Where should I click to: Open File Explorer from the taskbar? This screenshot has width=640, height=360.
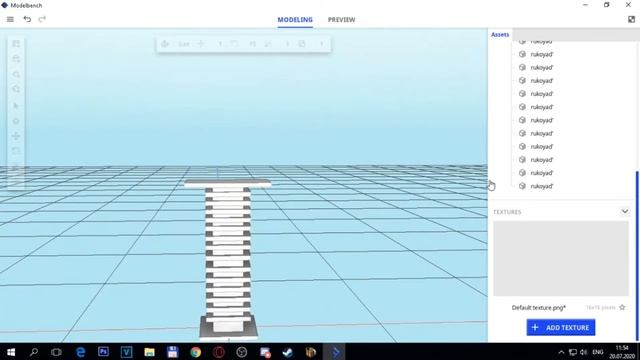(x=149, y=352)
